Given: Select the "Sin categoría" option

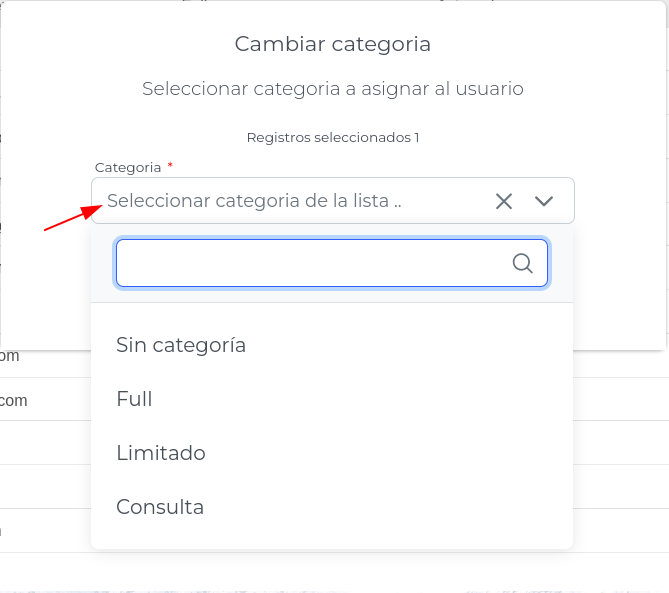Looking at the screenshot, I should point(181,345).
